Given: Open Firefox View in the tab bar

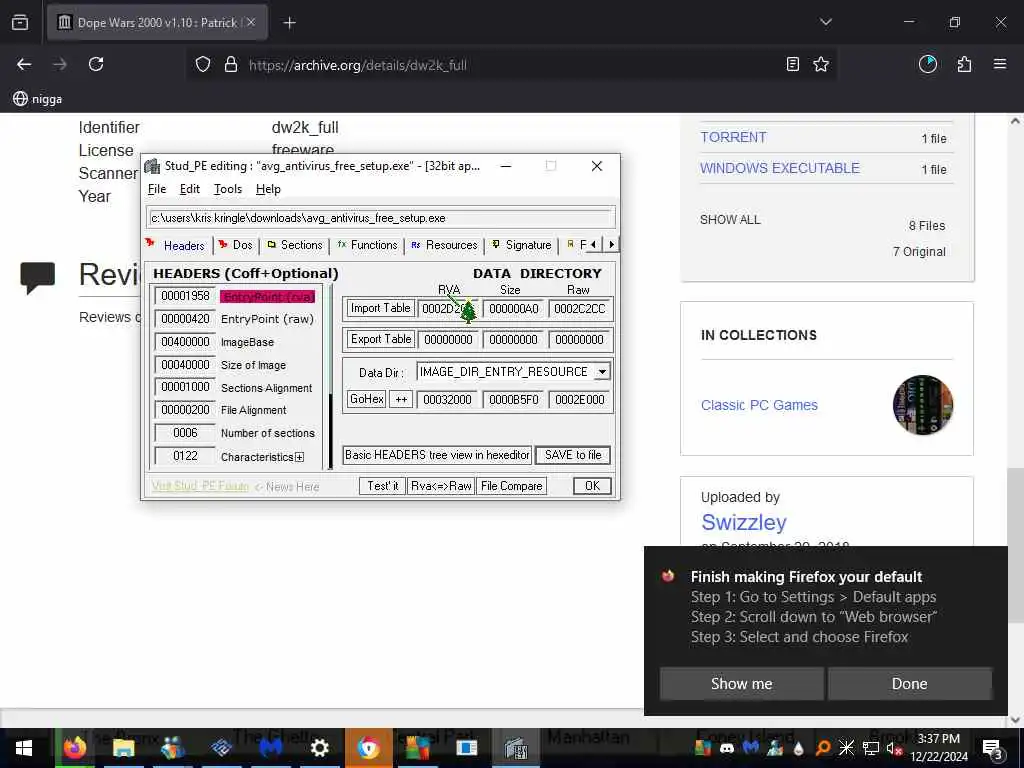Looking at the screenshot, I should [20, 22].
